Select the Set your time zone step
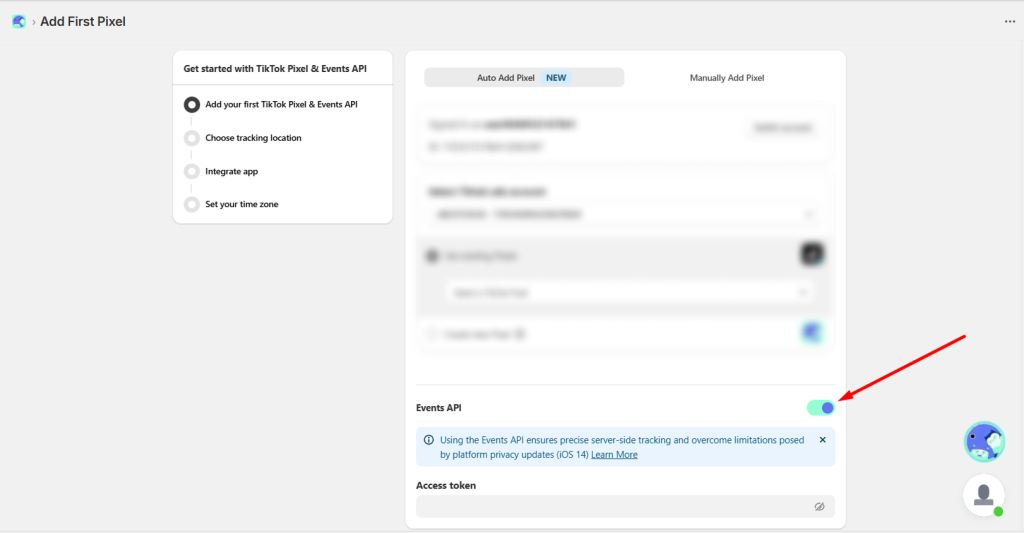 (232, 204)
